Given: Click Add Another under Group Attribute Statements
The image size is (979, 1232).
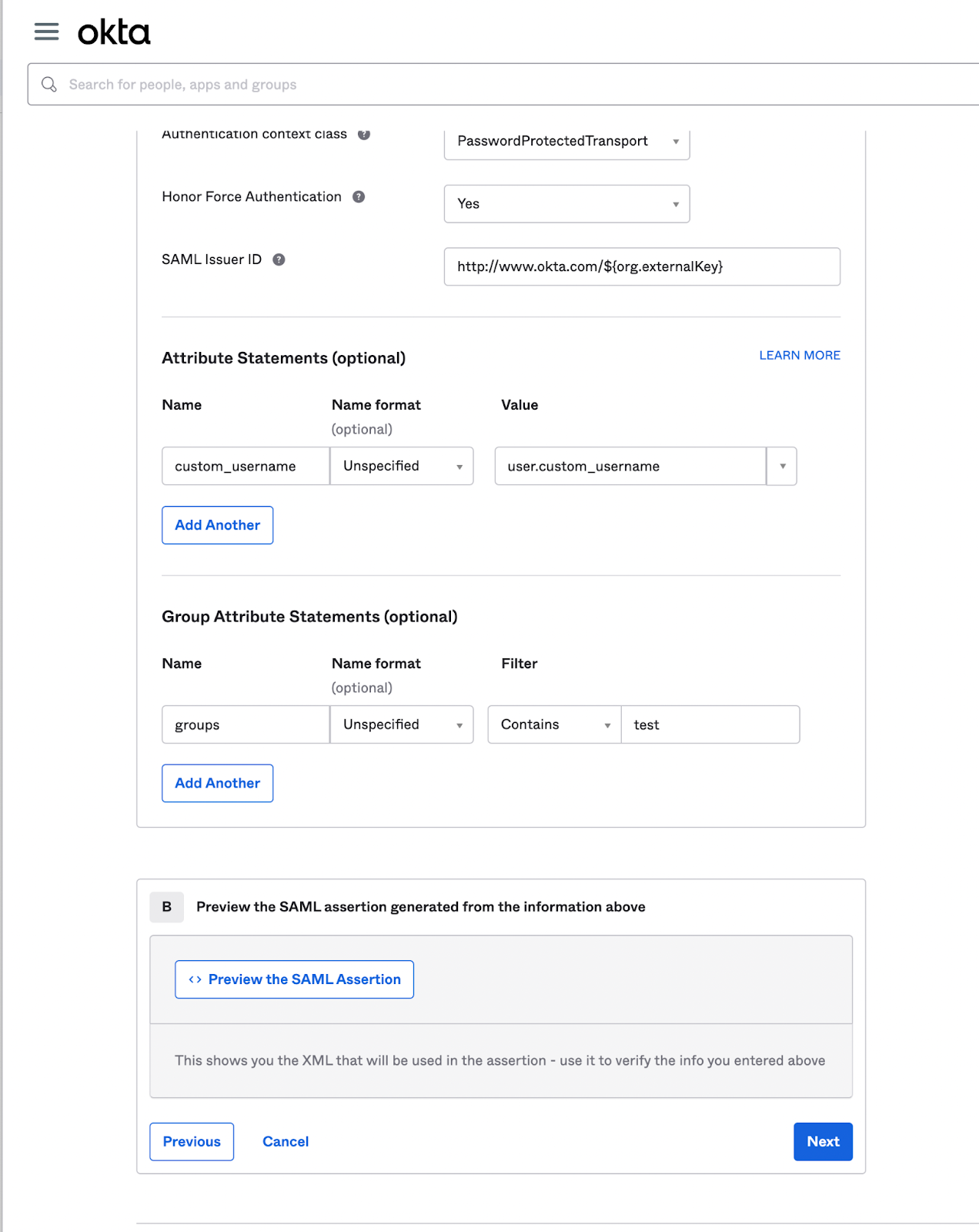Looking at the screenshot, I should pyautogui.click(x=217, y=783).
